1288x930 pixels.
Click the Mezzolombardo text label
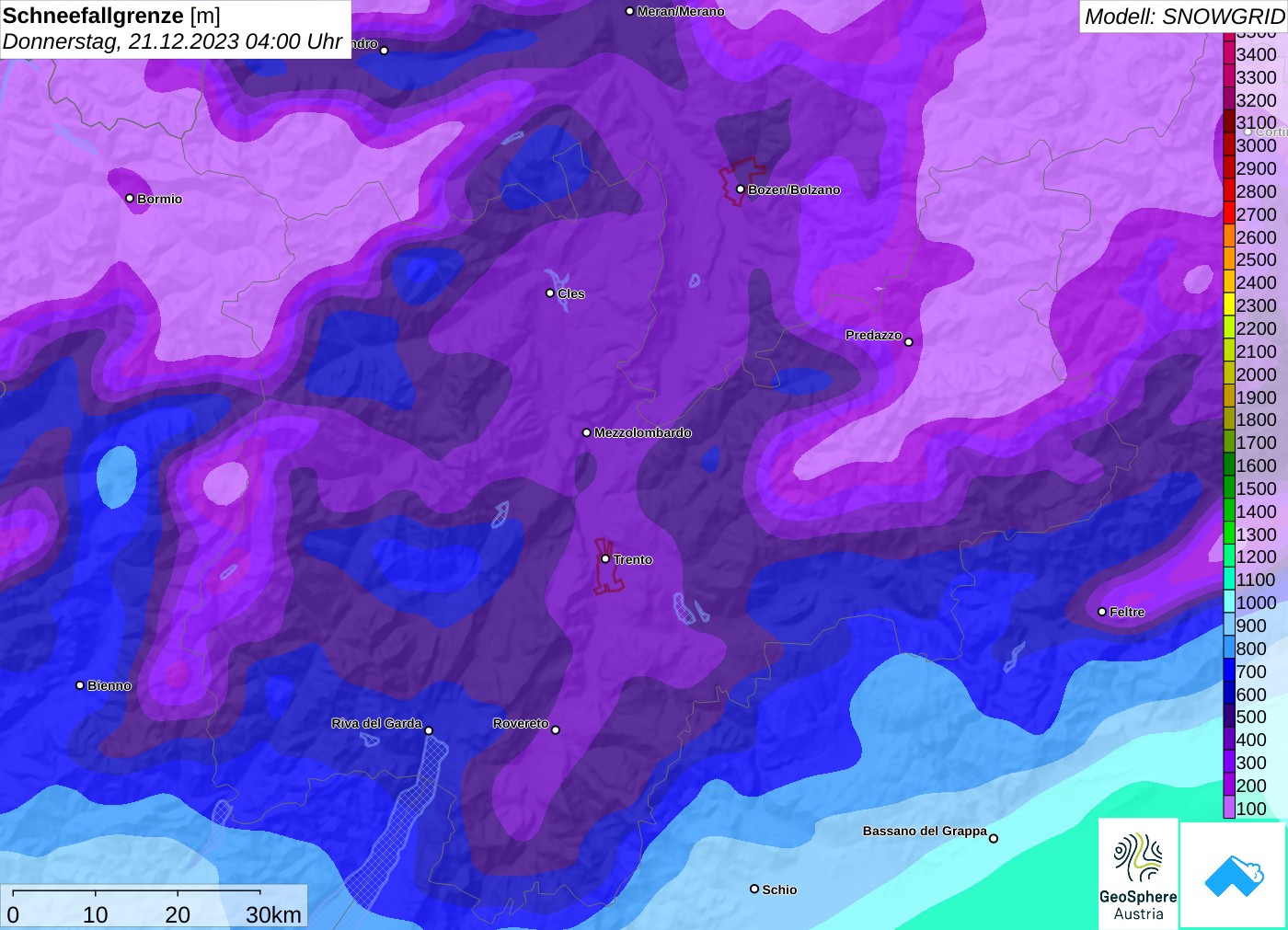[643, 432]
